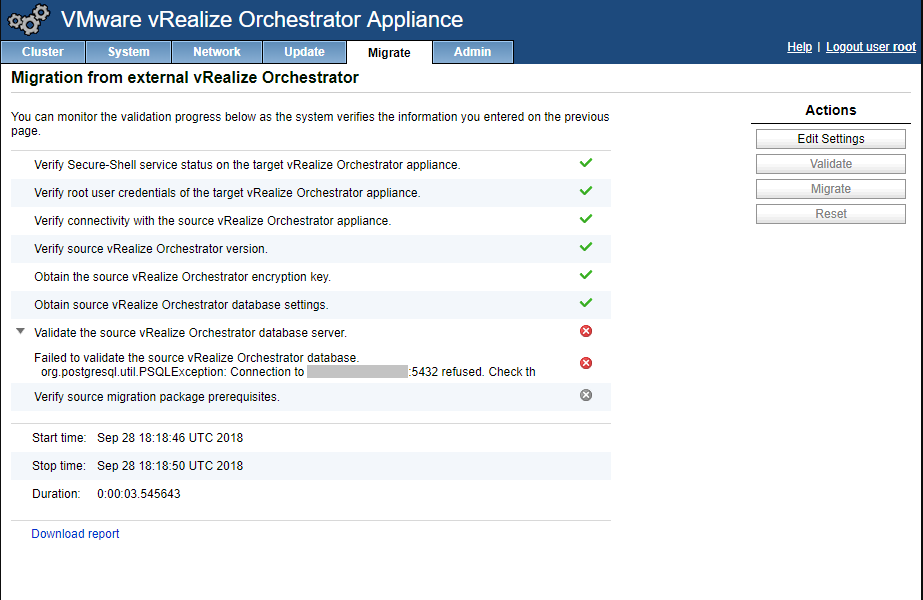Screen dimensions: 923x600
Task: Click the Reset button
Action: [831, 214]
